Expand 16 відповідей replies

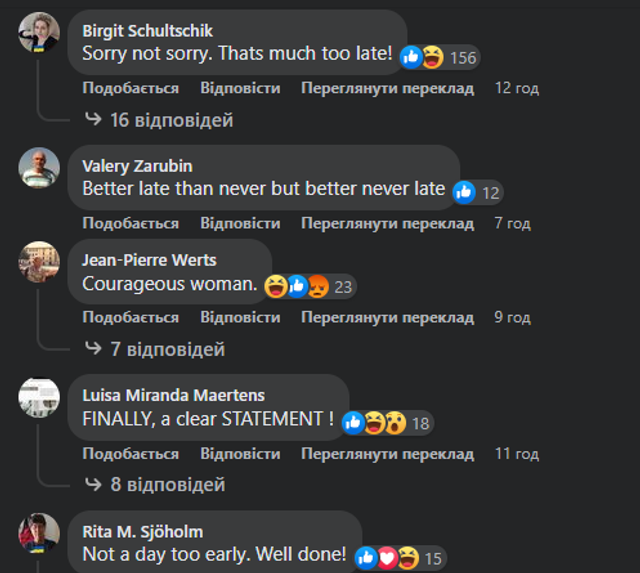click(158, 120)
